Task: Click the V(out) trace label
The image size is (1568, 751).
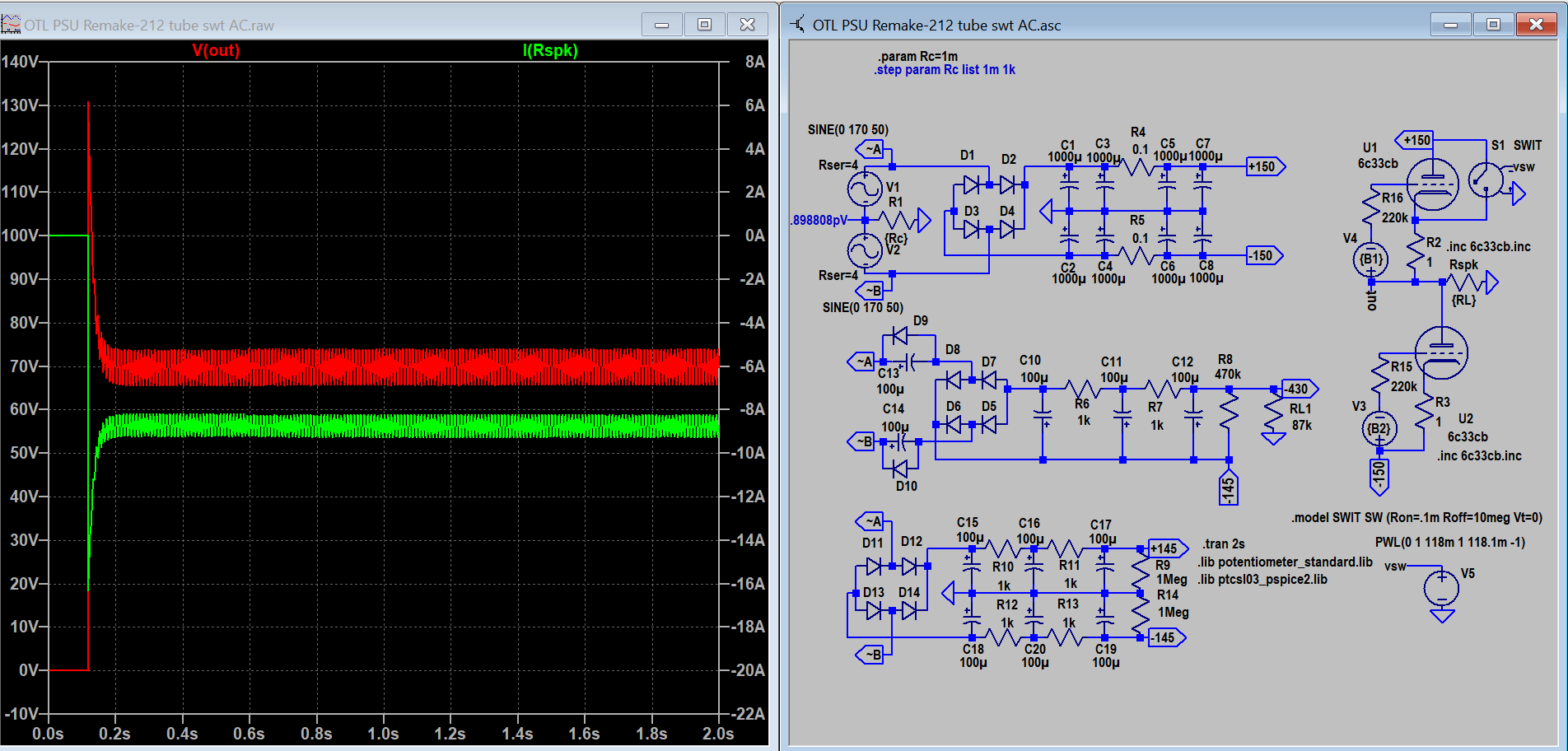Action: [x=216, y=50]
